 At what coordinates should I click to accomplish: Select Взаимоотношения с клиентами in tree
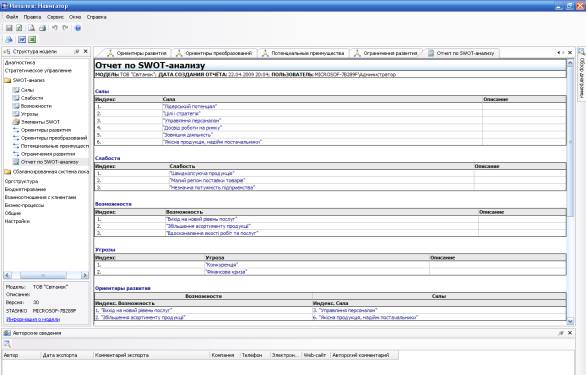[x=40, y=197]
